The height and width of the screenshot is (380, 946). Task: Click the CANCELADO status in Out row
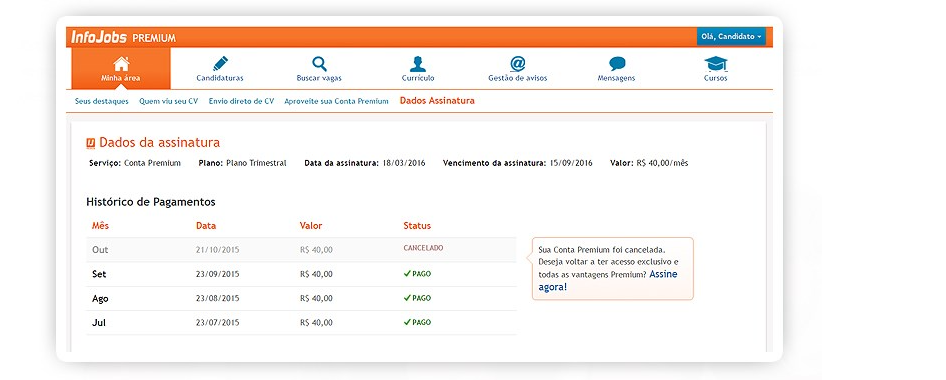pyautogui.click(x=424, y=248)
